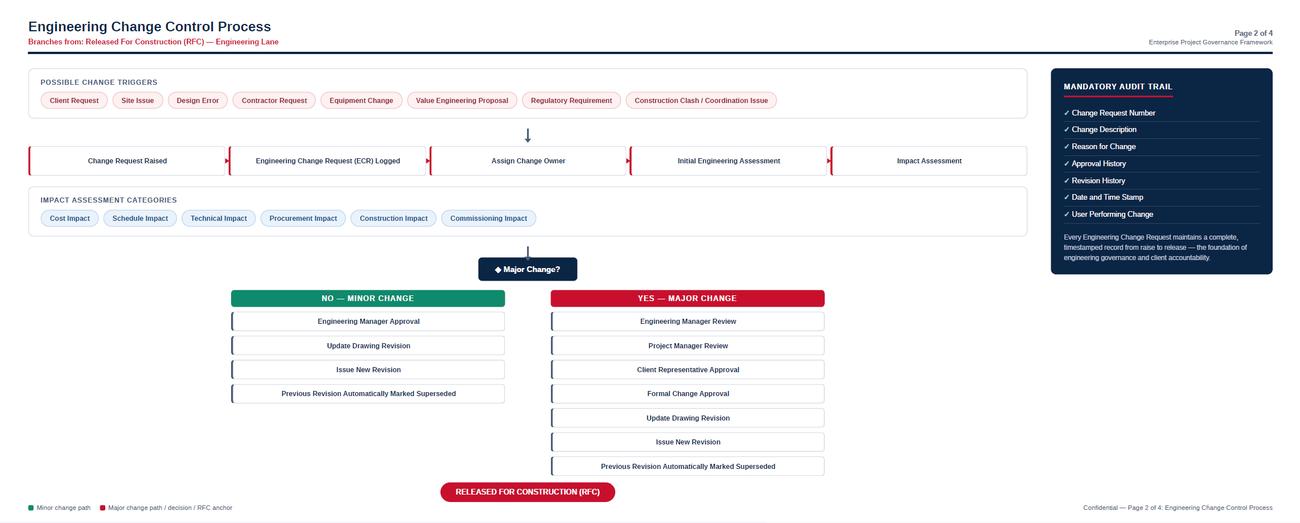Select the Site Issue trigger chip

tap(138, 100)
